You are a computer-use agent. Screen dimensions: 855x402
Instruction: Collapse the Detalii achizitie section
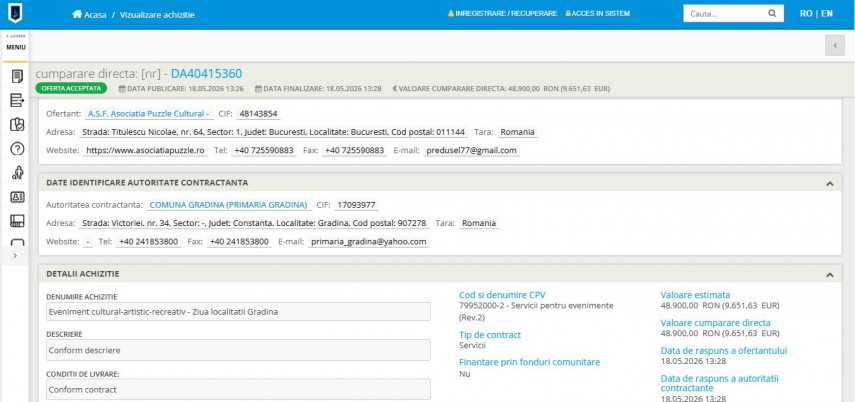point(829,275)
